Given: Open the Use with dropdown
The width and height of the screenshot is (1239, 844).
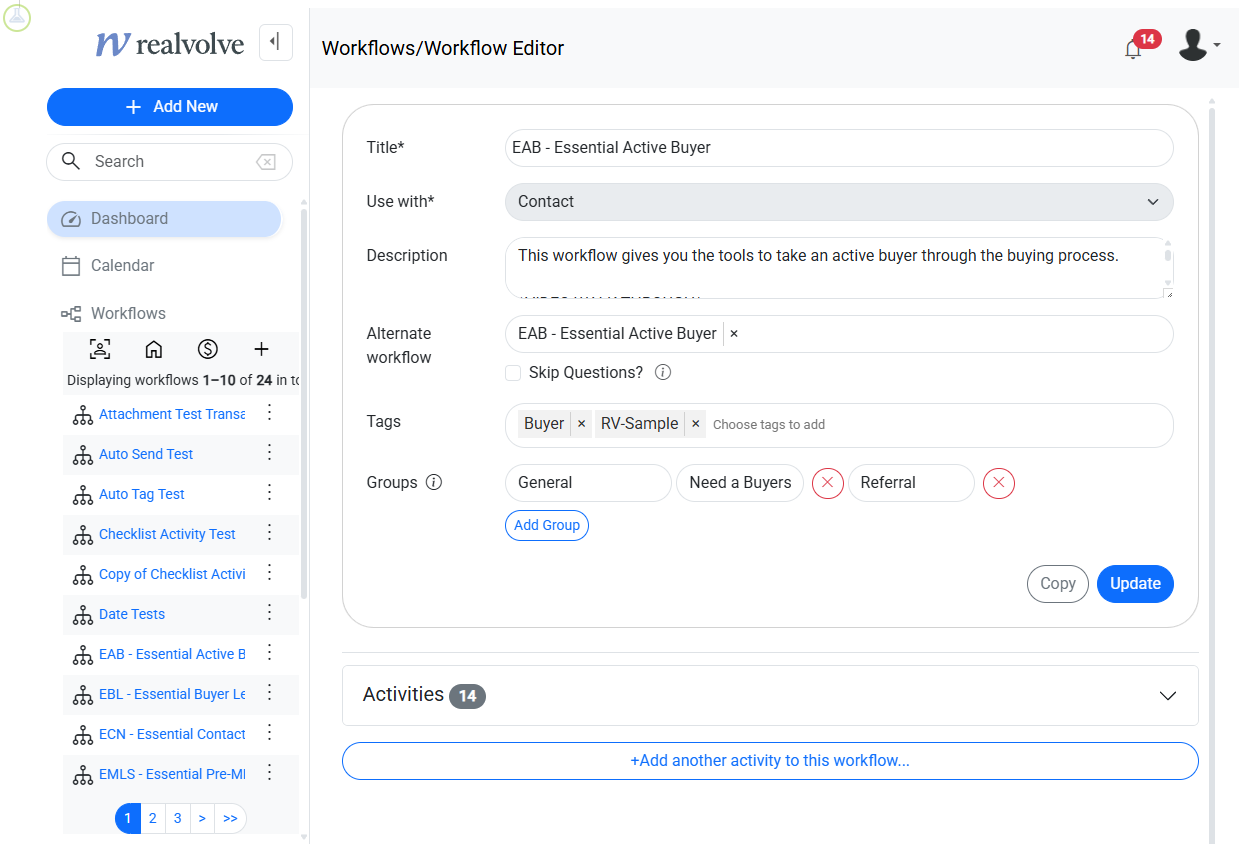Looking at the screenshot, I should tap(838, 202).
